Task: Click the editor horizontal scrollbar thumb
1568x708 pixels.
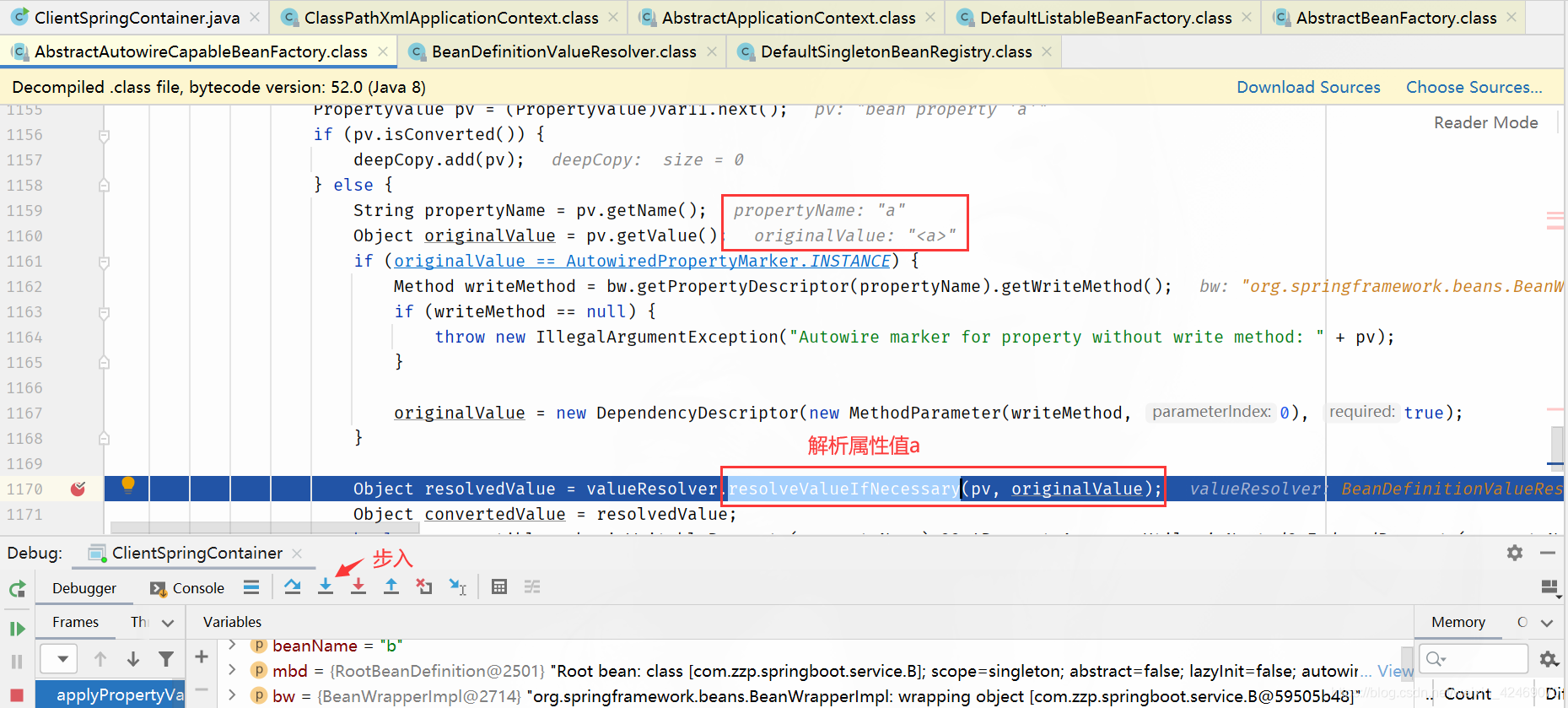Action: point(265,528)
